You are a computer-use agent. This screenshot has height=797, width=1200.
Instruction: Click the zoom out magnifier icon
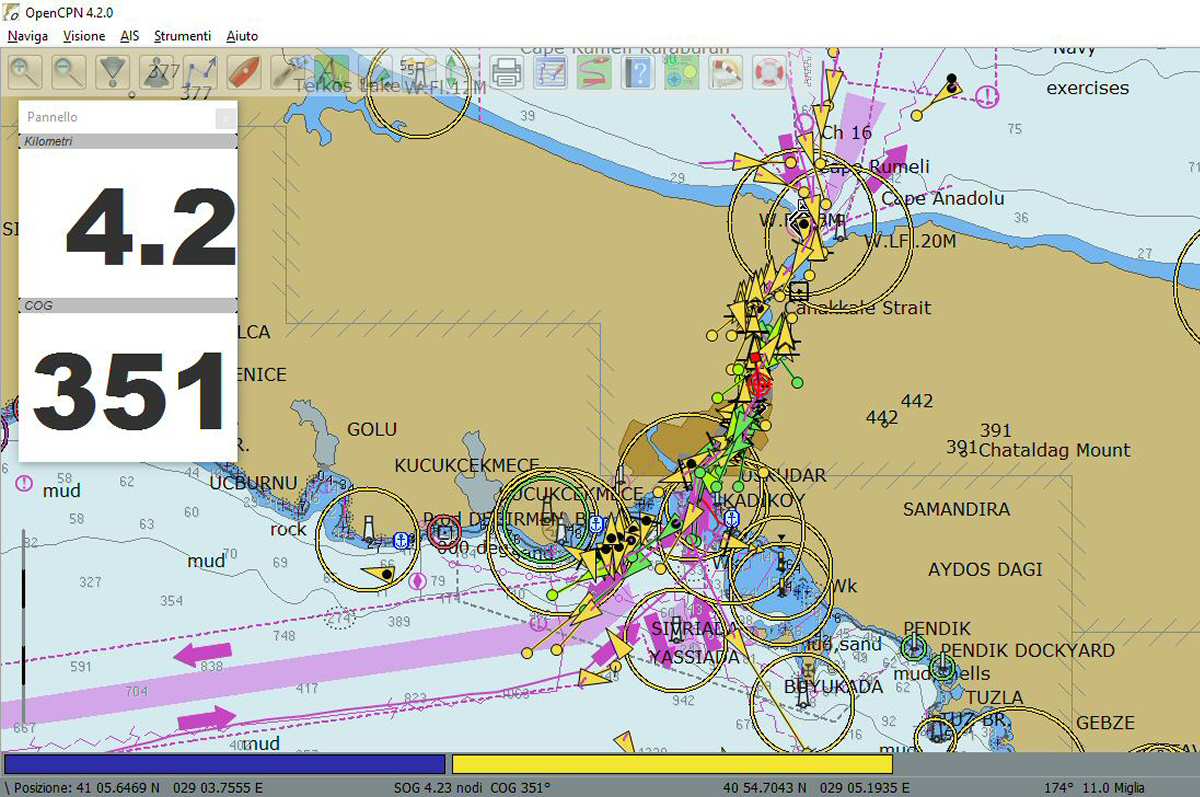69,72
